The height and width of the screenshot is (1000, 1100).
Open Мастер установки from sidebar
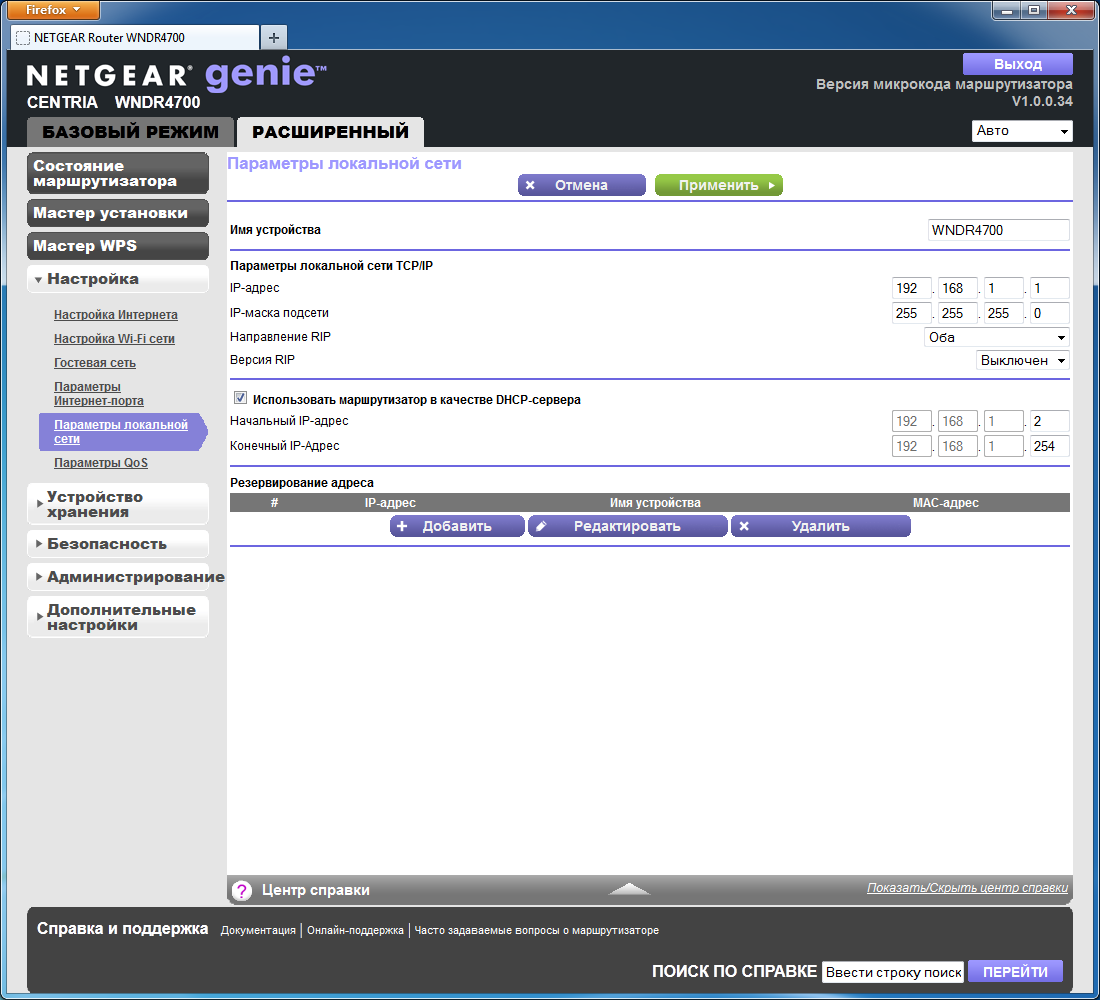click(x=118, y=213)
